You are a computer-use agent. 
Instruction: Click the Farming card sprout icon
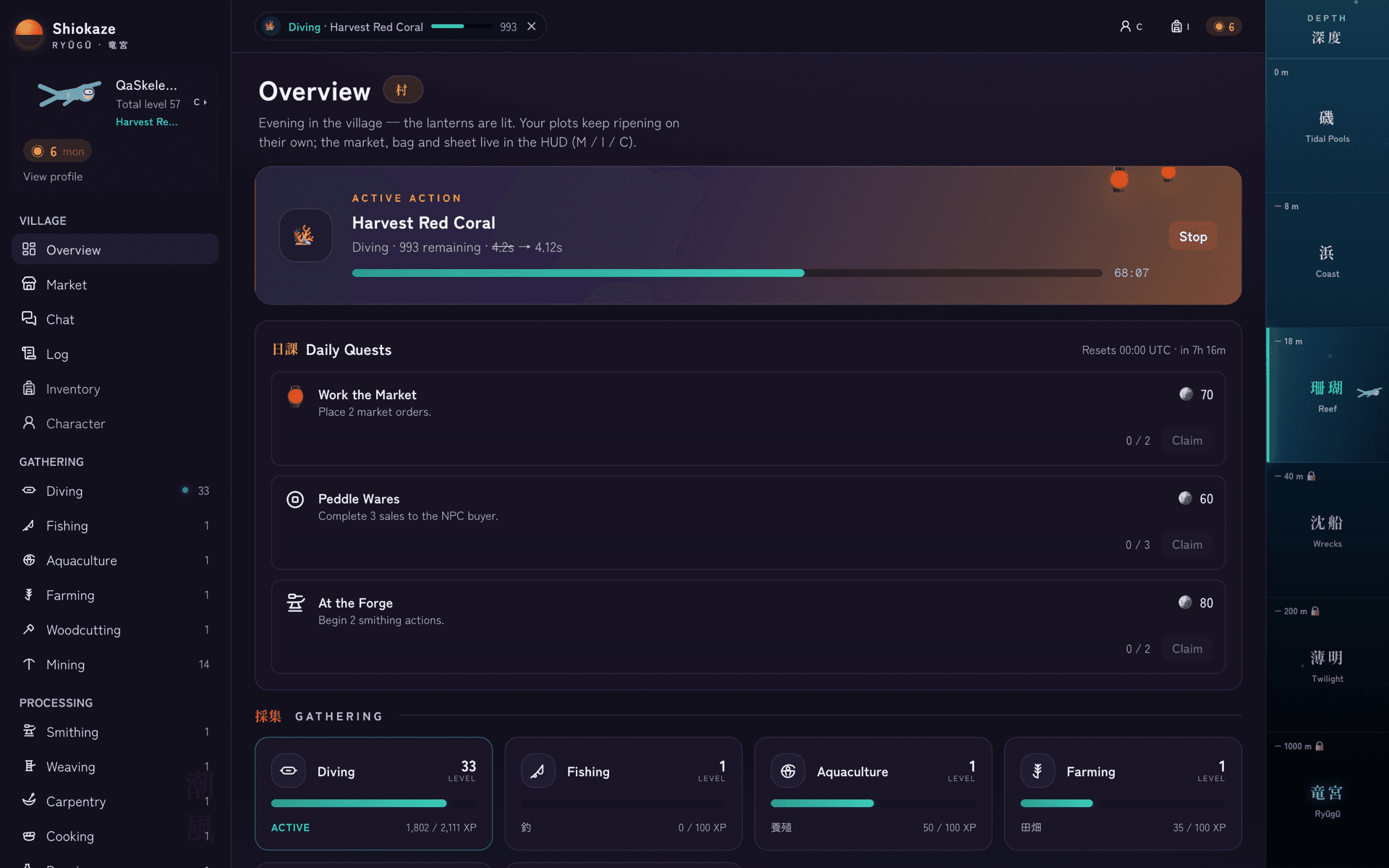[x=1037, y=771]
